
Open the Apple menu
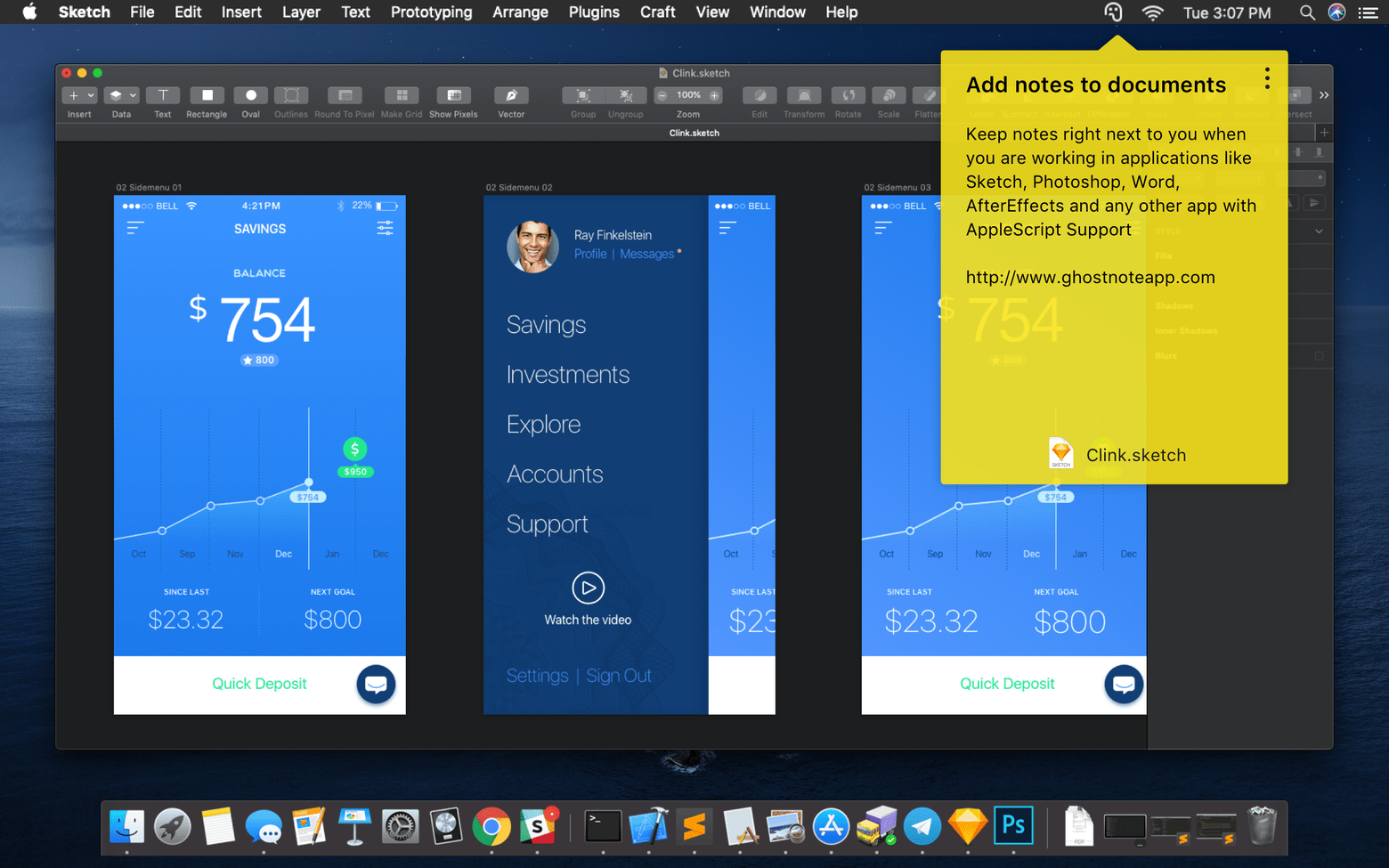(x=29, y=12)
